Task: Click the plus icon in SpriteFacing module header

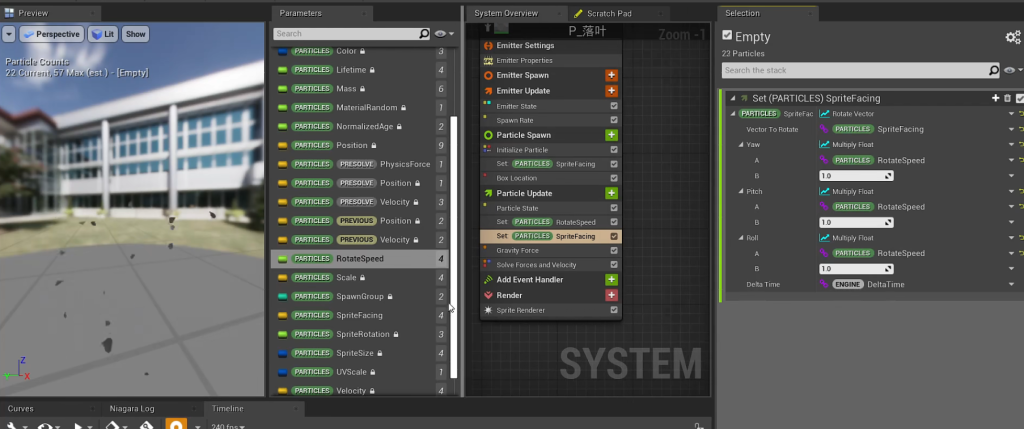Action: (x=995, y=98)
